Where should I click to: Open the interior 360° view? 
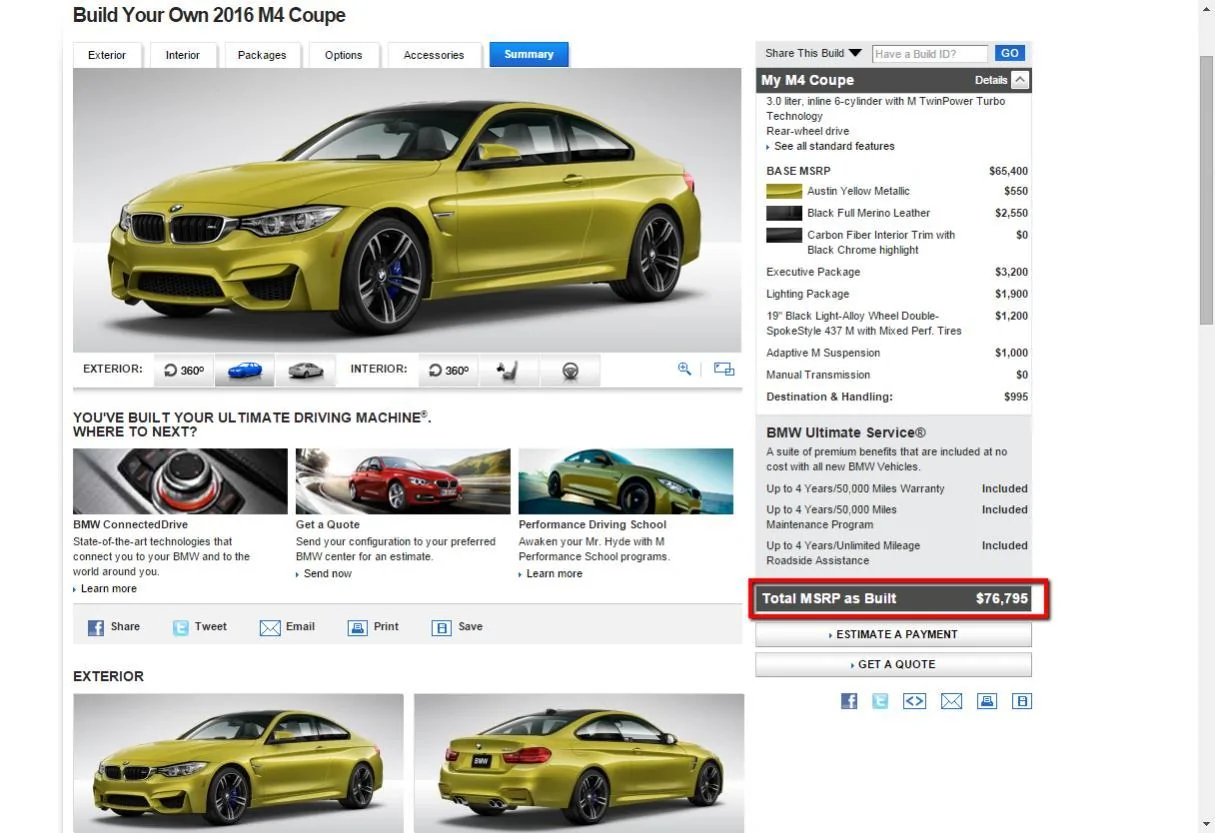[x=448, y=370]
